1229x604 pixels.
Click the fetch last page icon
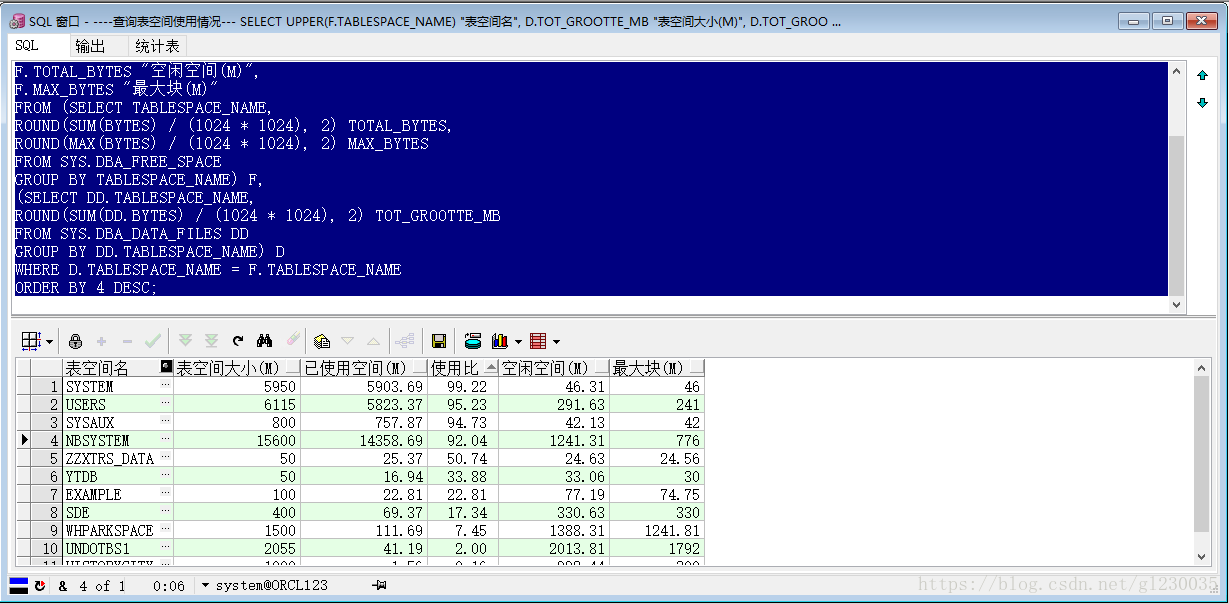[x=211, y=341]
